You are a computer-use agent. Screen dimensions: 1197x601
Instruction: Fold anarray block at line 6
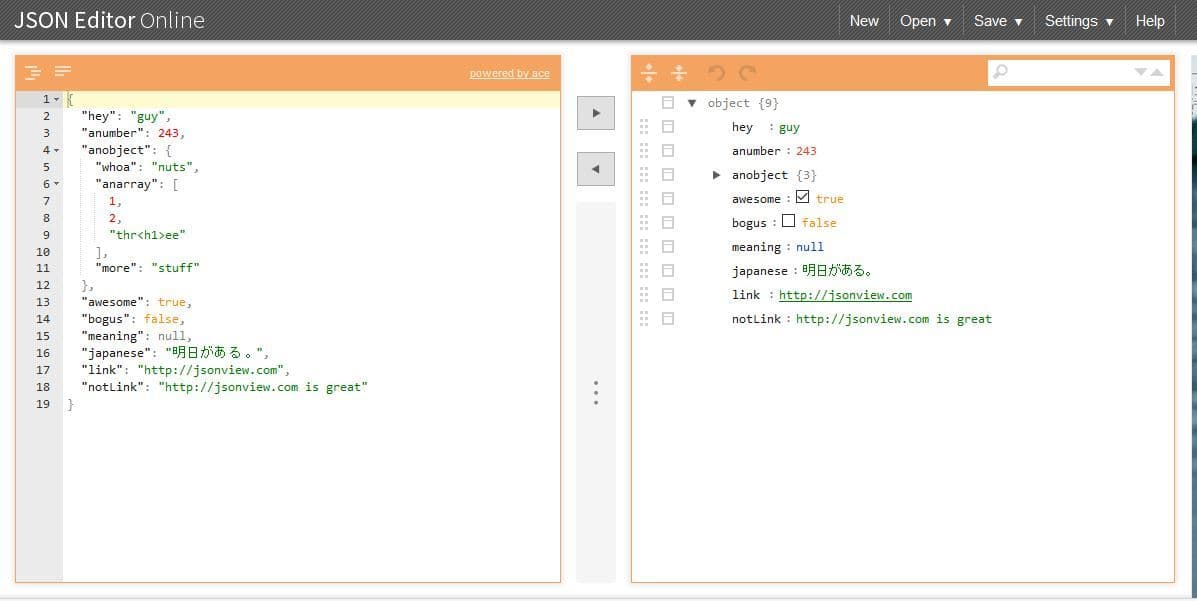[x=56, y=184]
